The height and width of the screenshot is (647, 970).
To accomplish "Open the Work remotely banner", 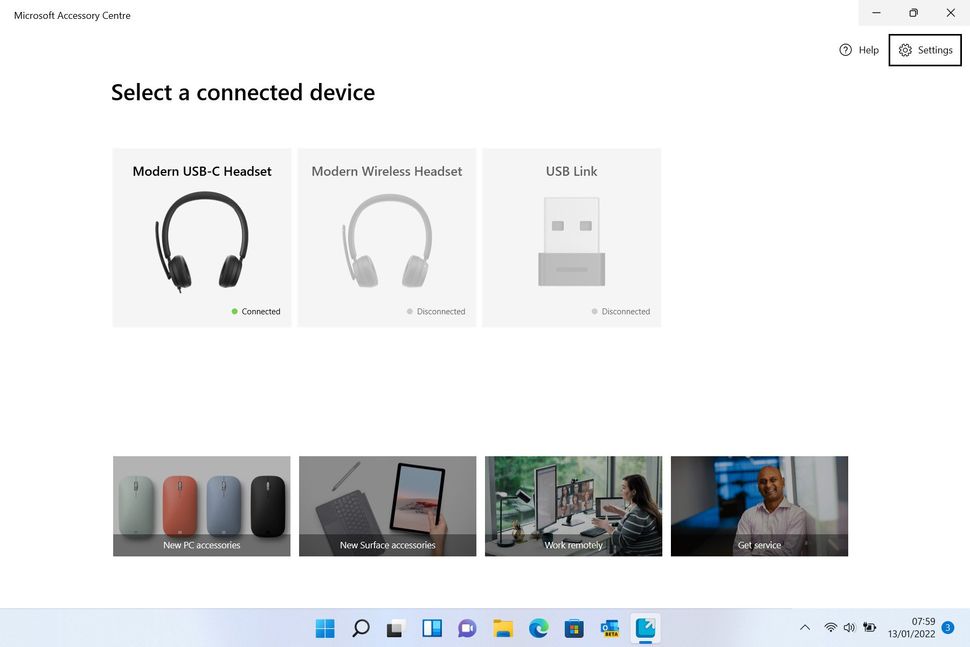I will (x=573, y=505).
